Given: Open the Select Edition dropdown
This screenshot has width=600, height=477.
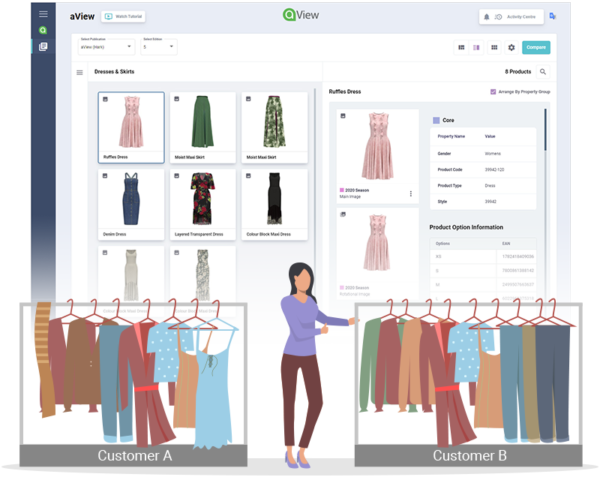Looking at the screenshot, I should [158, 47].
